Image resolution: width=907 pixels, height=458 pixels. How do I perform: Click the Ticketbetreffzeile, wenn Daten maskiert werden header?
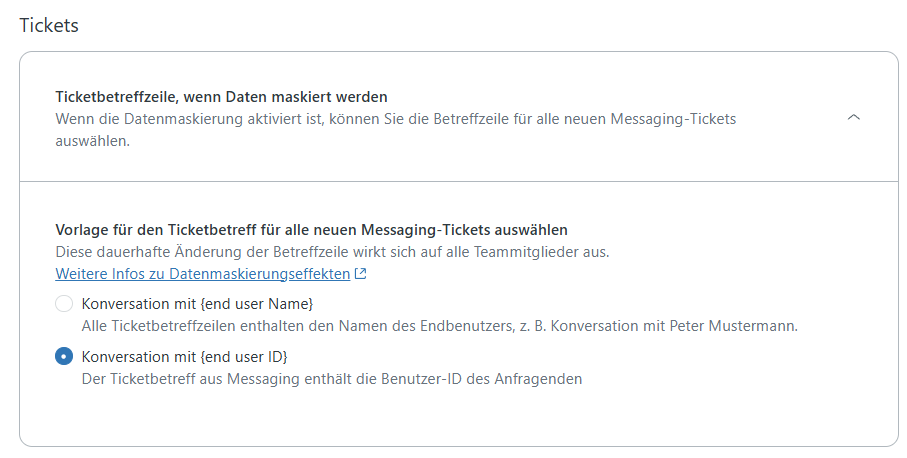(x=221, y=97)
